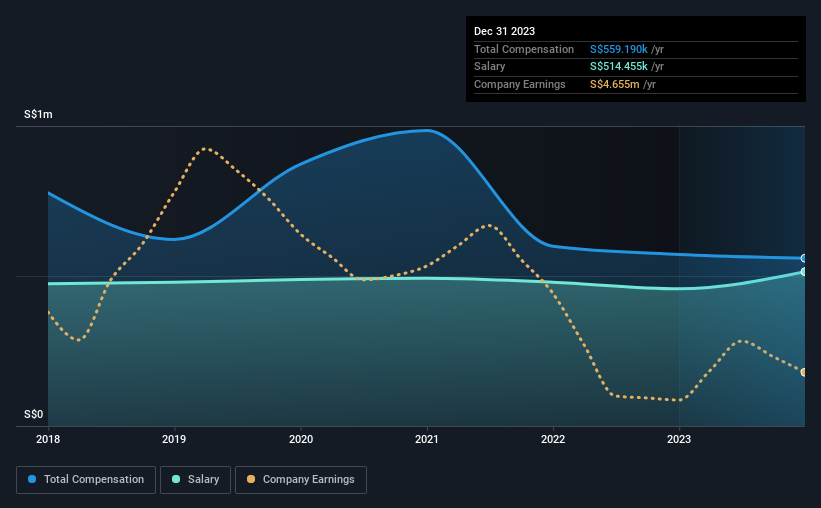Screen dimensions: 821x508
Task: Click the Total Compensation tooltip row label
Action: 524,49
